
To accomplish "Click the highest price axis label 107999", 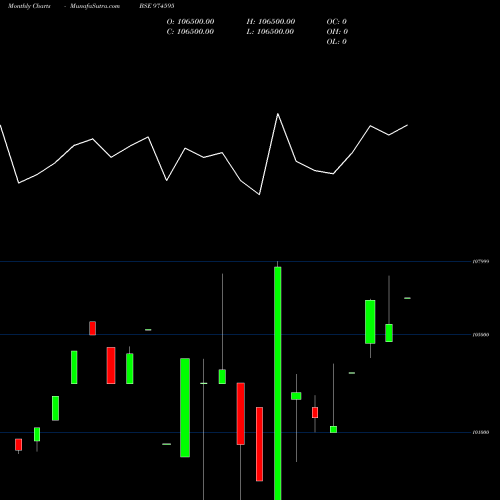I will pyautogui.click(x=481, y=261).
